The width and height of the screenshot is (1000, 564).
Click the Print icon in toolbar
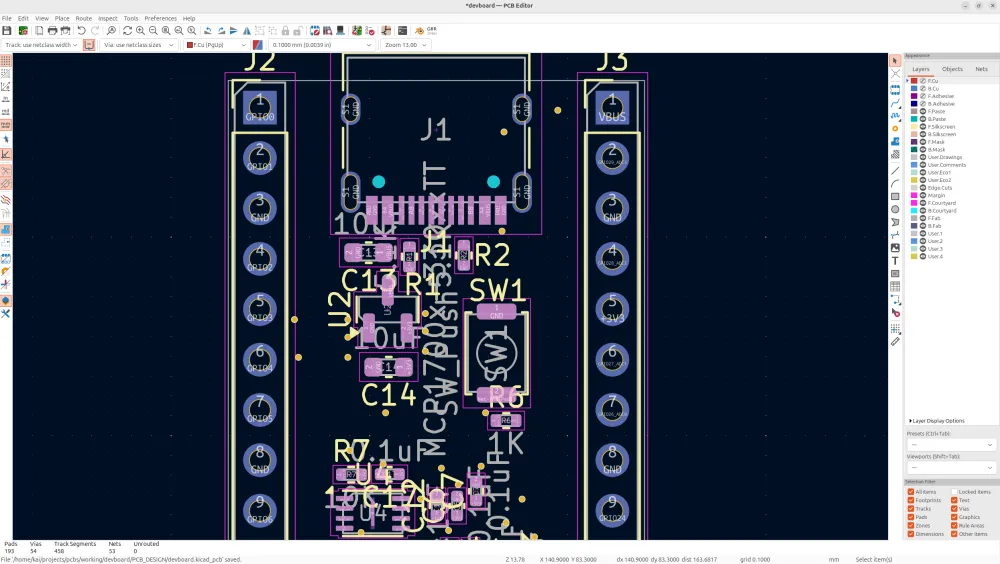[53, 31]
